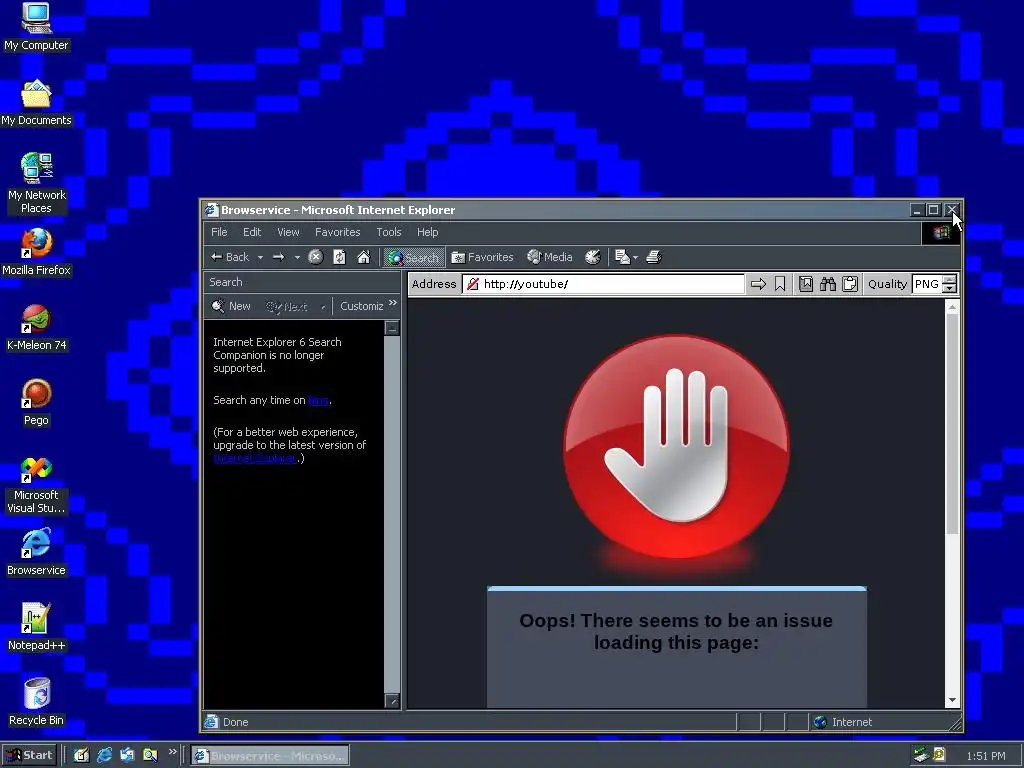
Task: Expand the quick launch overflow chevron
Action: point(172,752)
